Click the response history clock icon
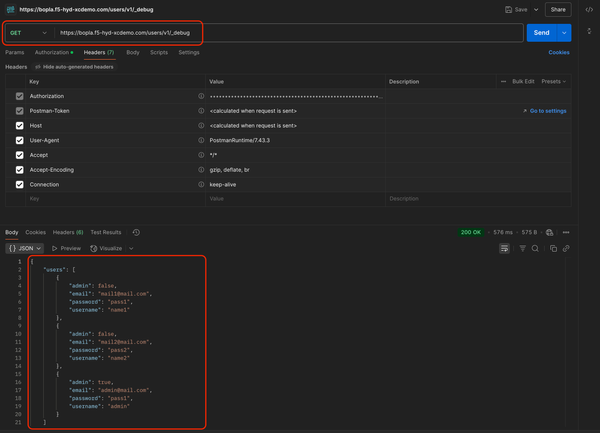600x433 pixels. point(136,232)
